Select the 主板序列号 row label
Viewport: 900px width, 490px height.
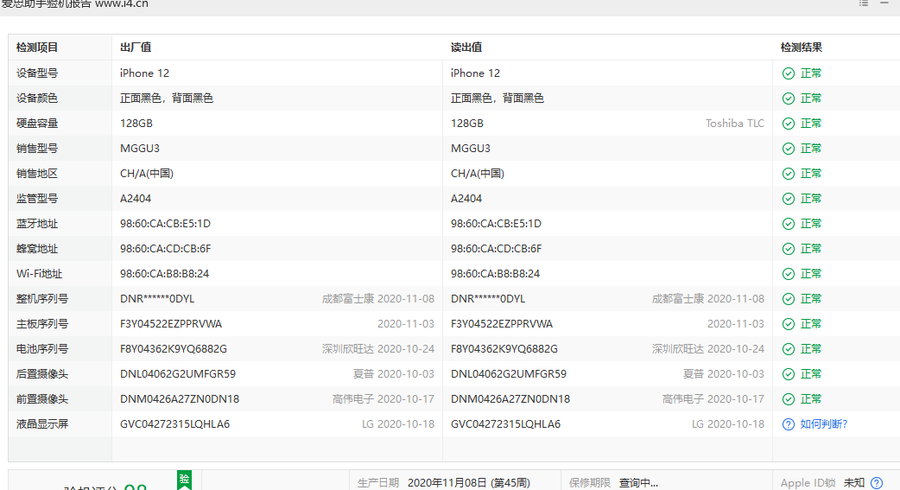42,324
